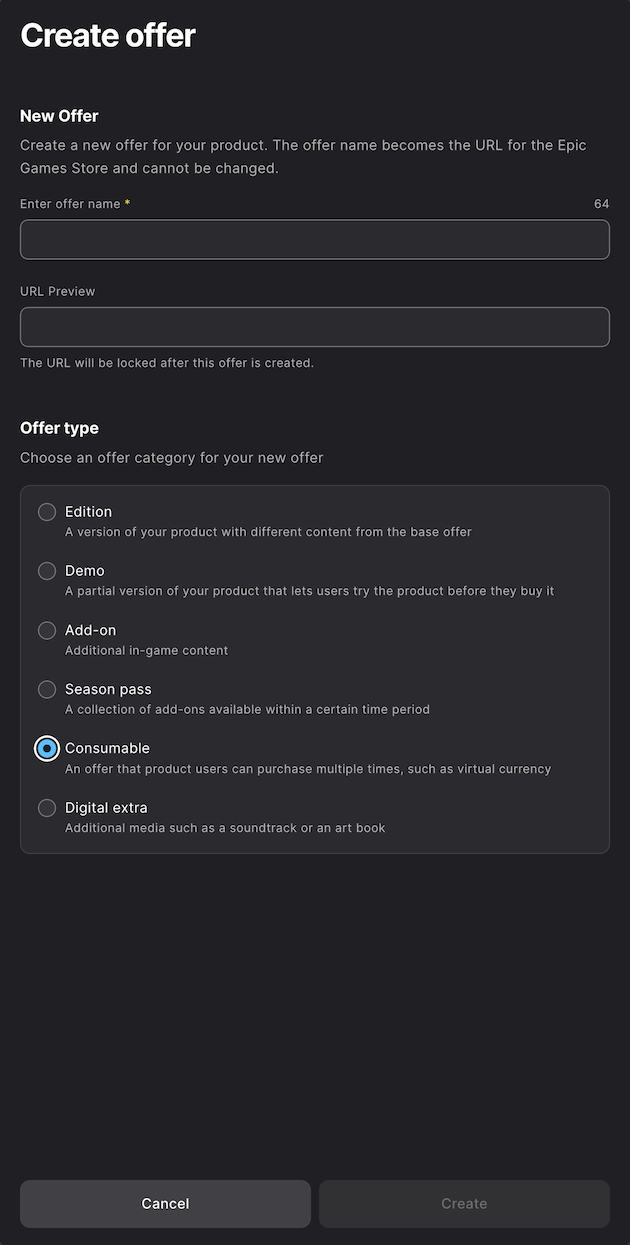
Task: Click the Enter offer name input field
Action: click(315, 239)
